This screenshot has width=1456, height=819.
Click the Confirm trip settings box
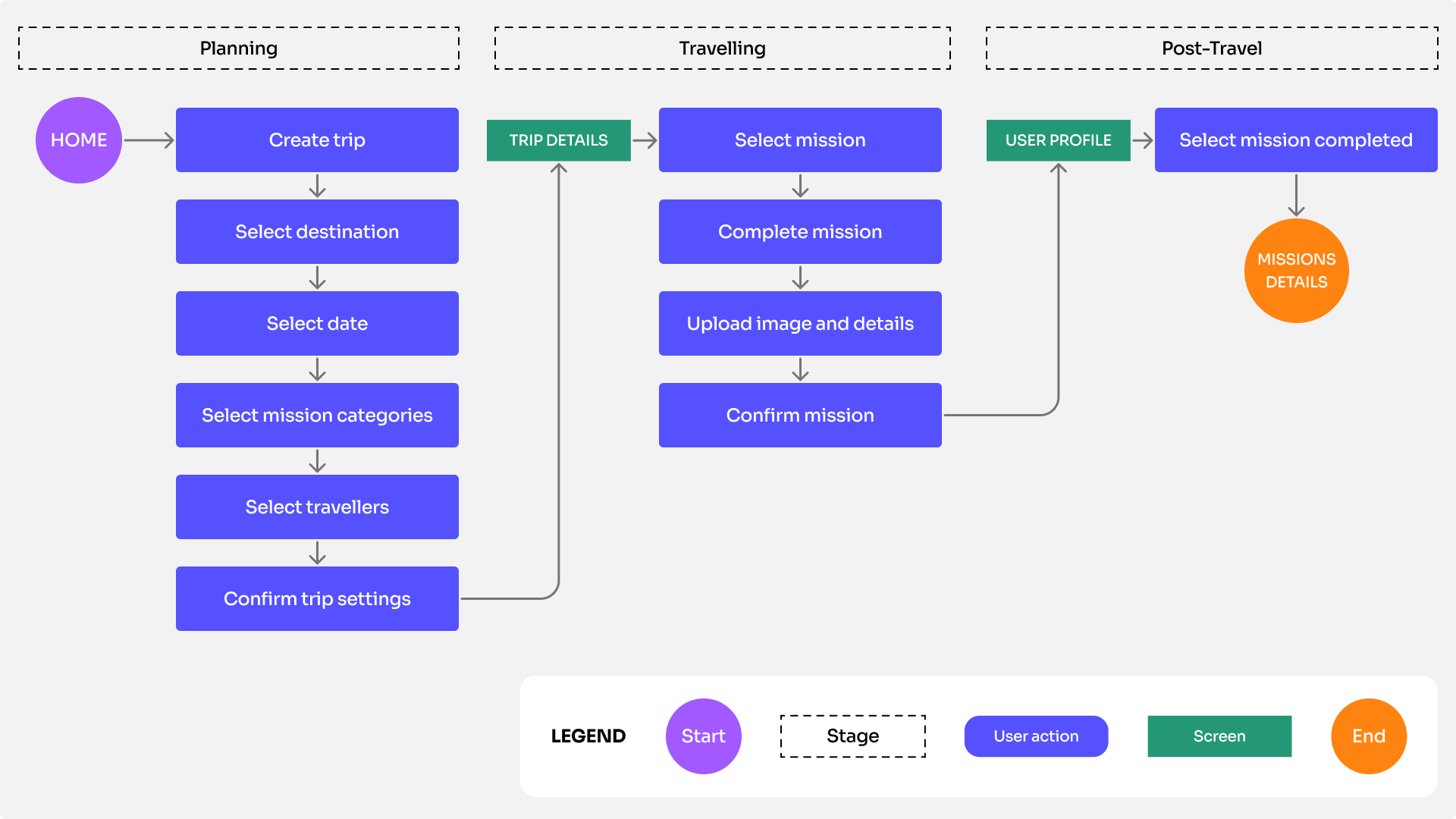[317, 599]
